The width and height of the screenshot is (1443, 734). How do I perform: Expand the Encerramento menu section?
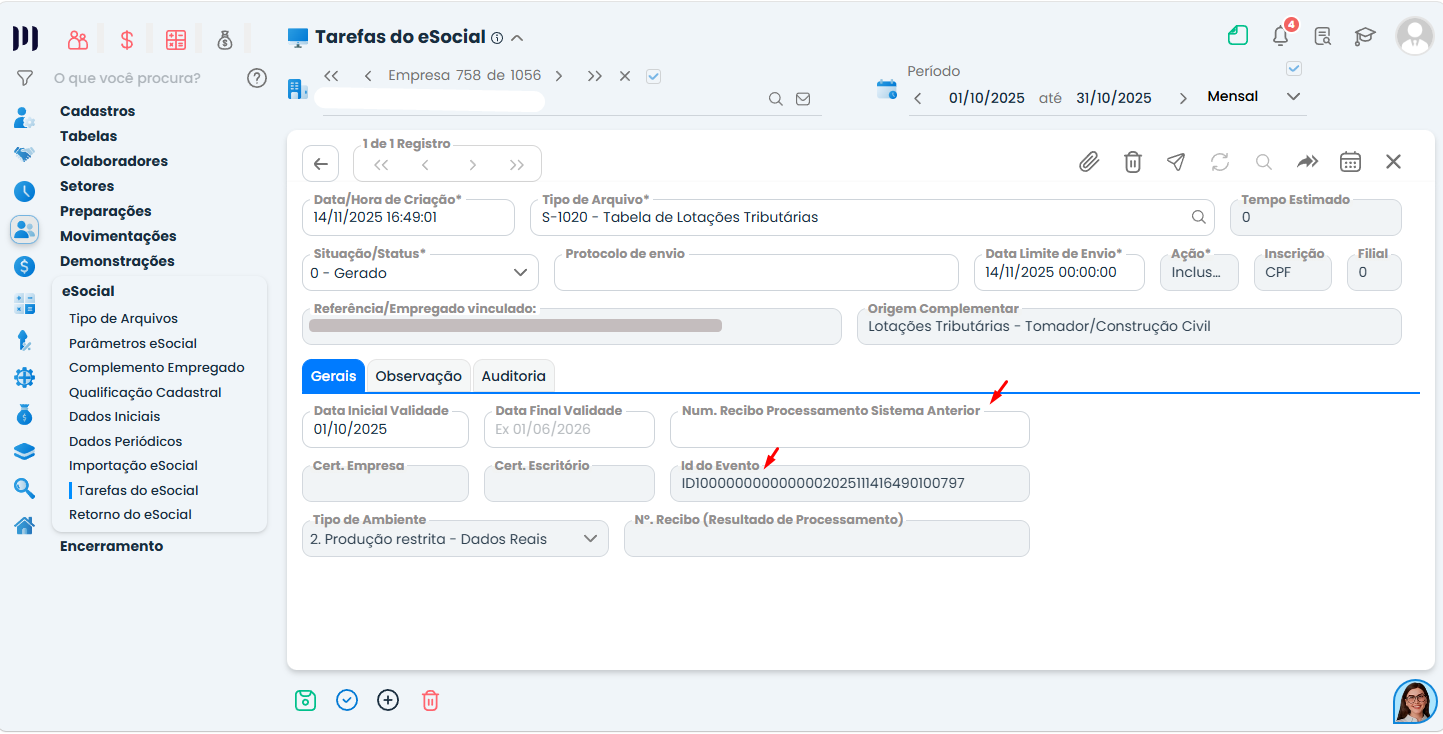(111, 546)
